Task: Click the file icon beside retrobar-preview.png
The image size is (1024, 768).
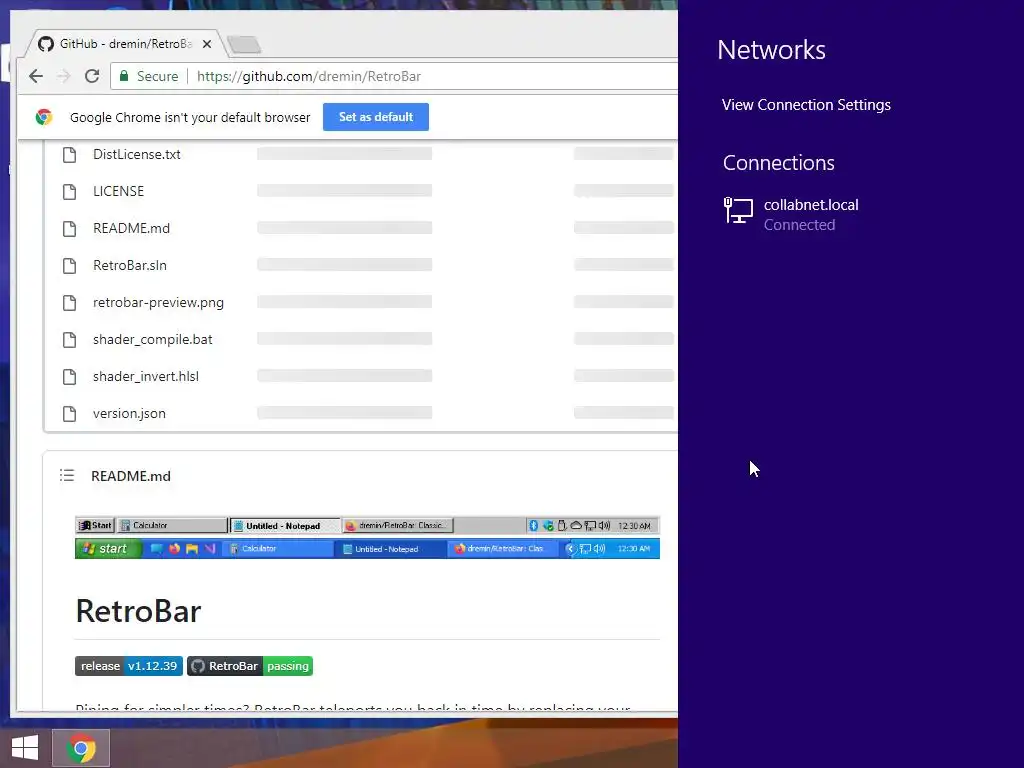Action: [69, 303]
